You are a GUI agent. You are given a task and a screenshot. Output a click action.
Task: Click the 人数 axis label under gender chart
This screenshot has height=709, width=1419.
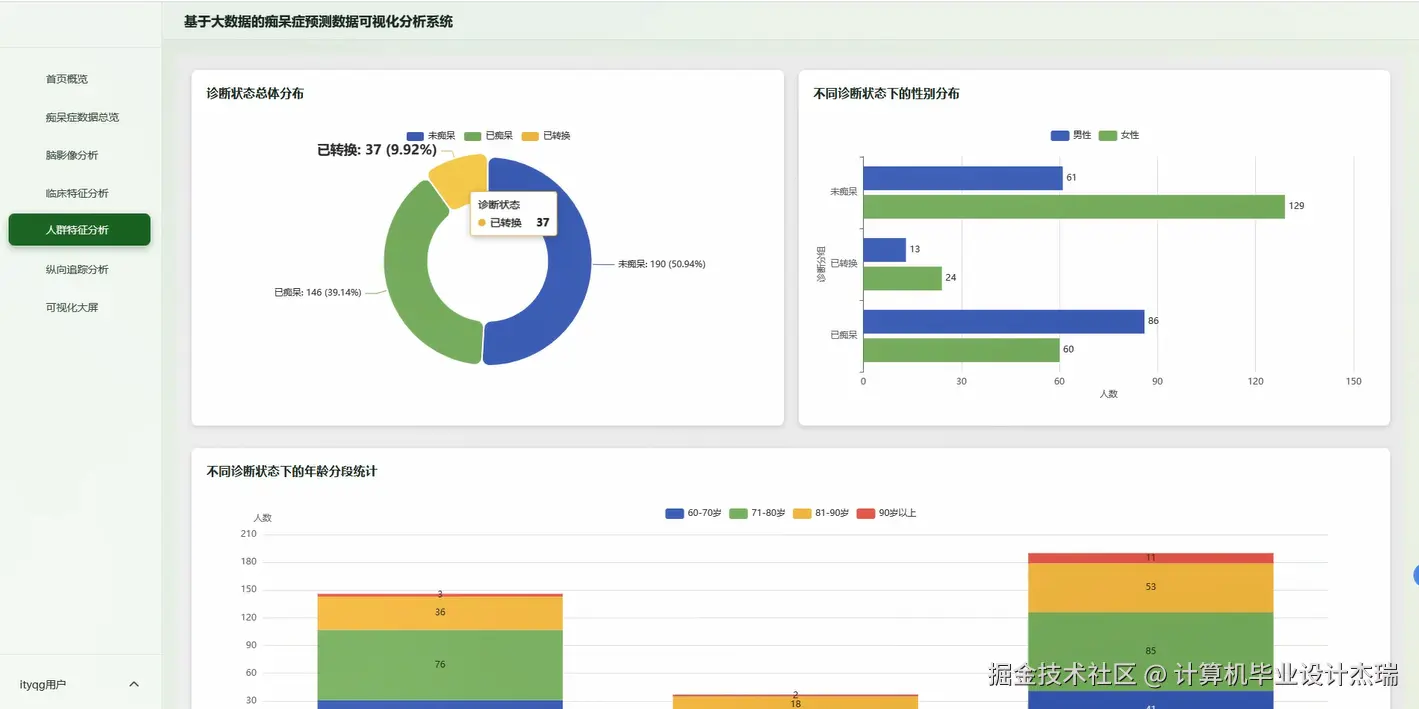(1108, 394)
